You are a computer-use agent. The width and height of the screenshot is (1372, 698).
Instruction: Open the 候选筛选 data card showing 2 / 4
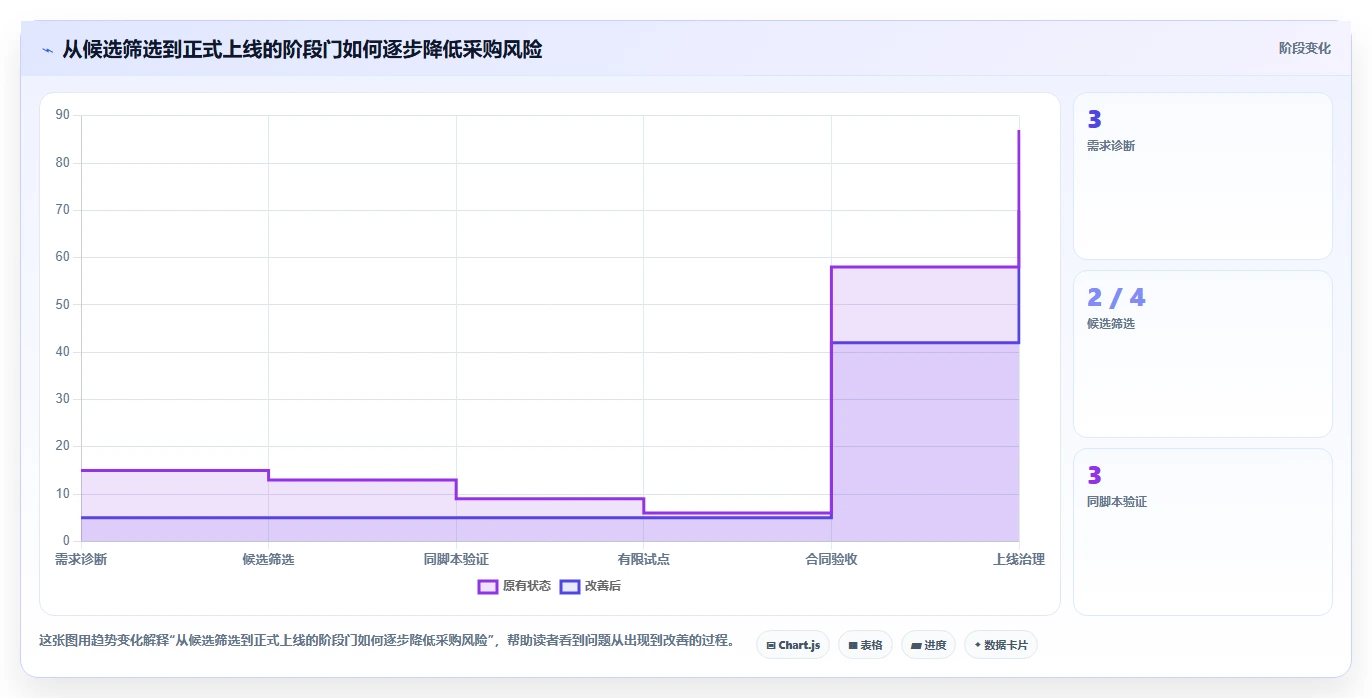pyautogui.click(x=1202, y=354)
